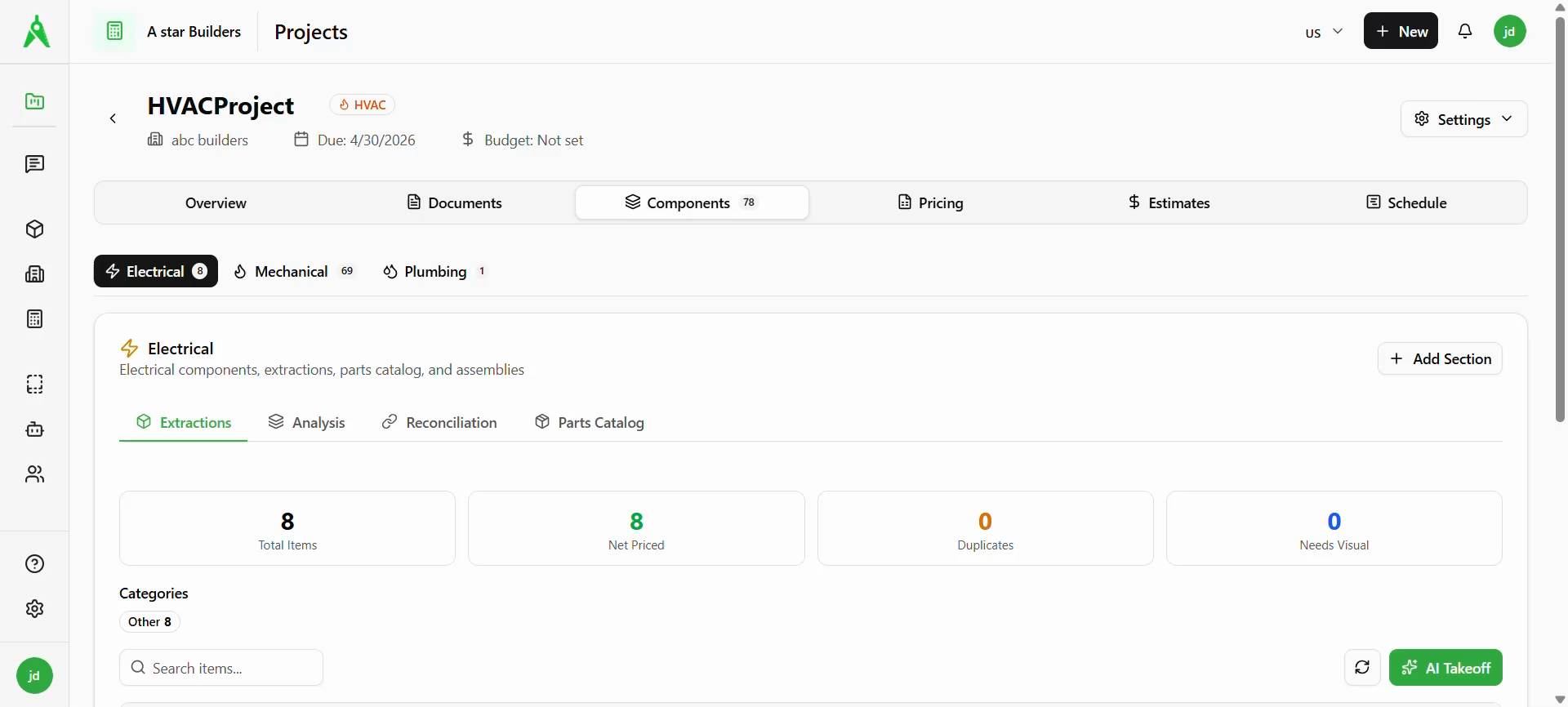Image resolution: width=1568 pixels, height=707 pixels.
Task: Expand the Settings dropdown
Action: tap(1463, 119)
